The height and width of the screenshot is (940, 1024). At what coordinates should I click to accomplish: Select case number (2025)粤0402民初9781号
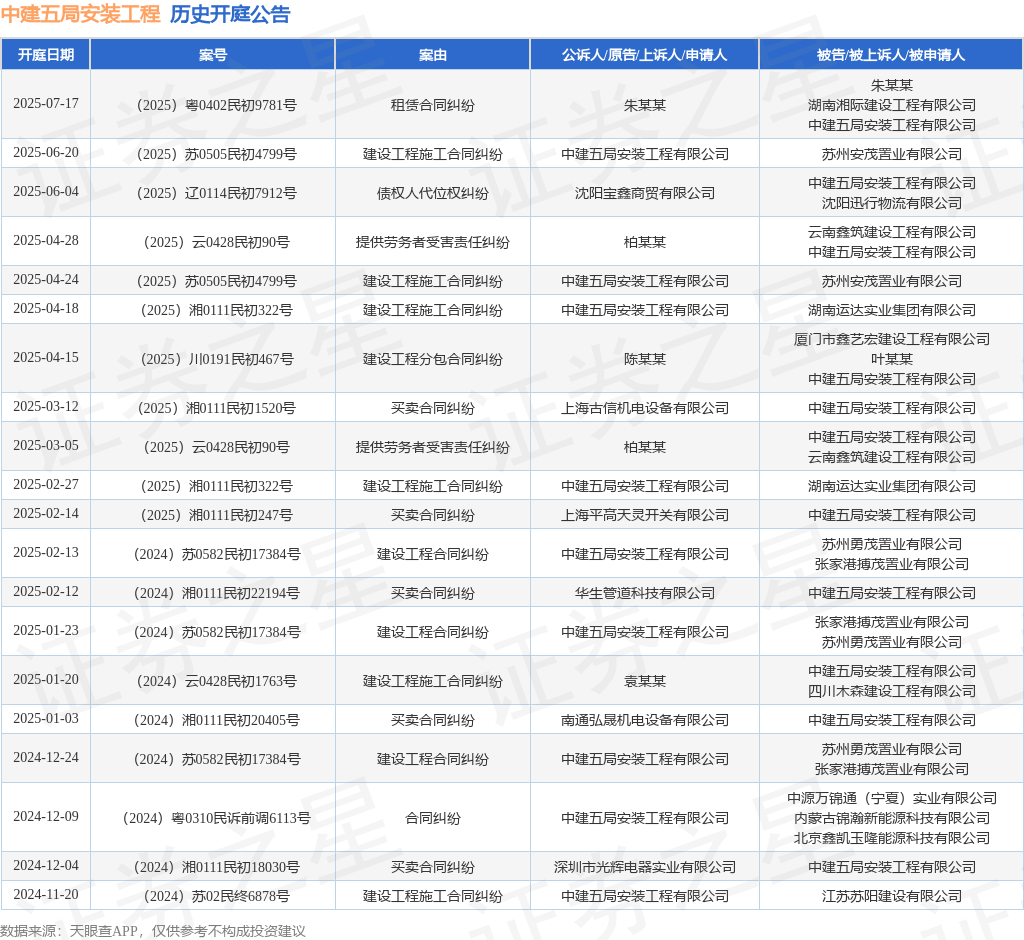(216, 105)
